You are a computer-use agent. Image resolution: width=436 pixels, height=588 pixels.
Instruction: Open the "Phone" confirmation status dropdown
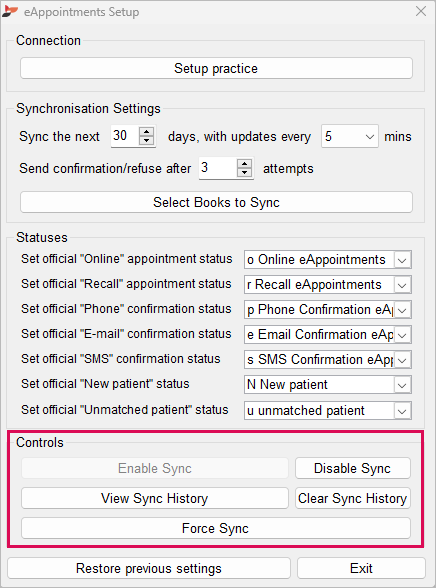[x=402, y=310]
